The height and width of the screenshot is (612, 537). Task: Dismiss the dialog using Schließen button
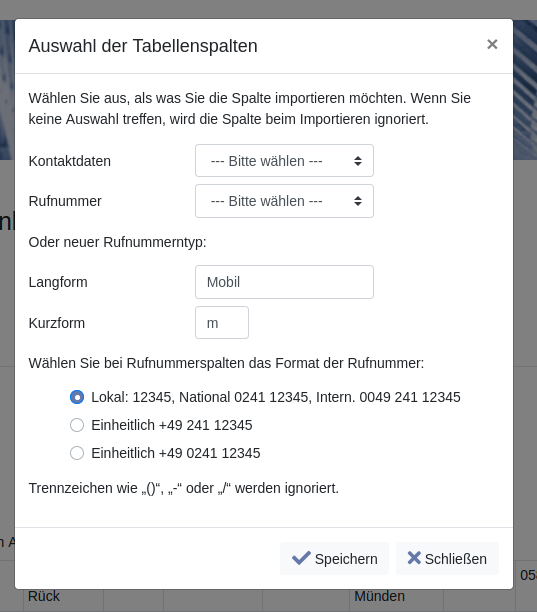click(x=447, y=559)
